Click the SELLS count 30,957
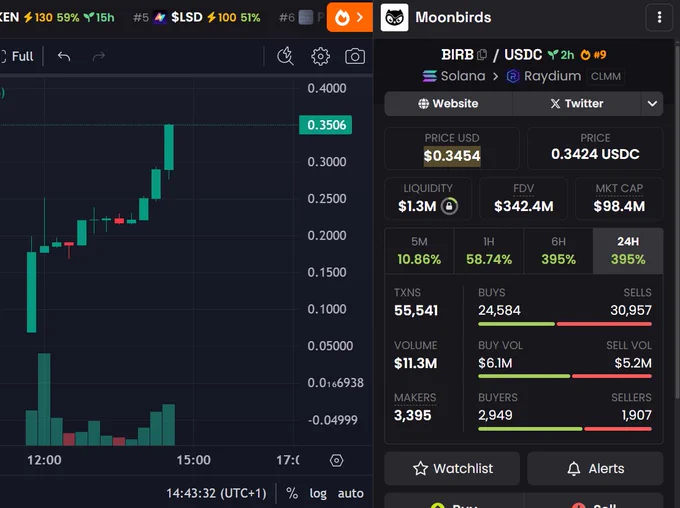The image size is (680, 508). click(631, 311)
